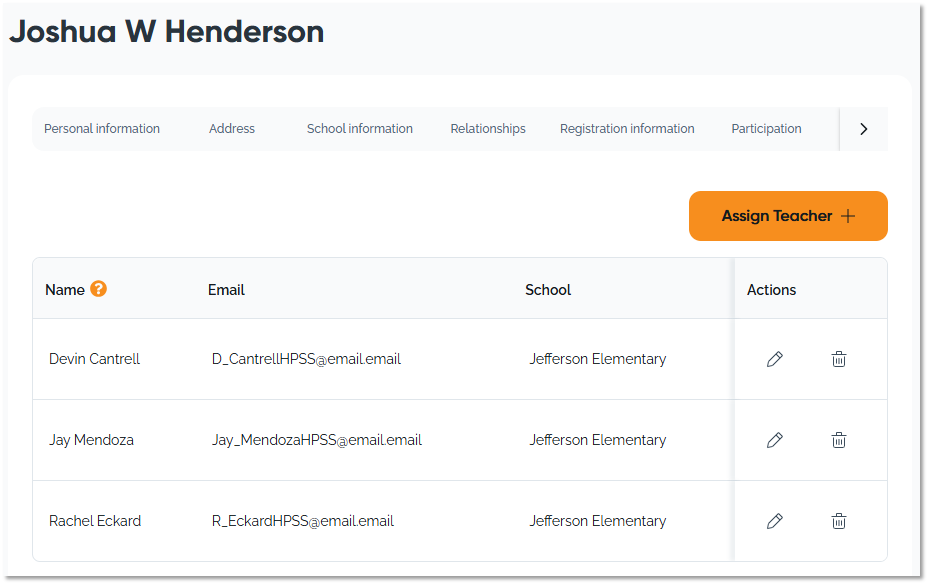This screenshot has height=585, width=929.
Task: Click the orange help icon beside Name
Action: pos(98,289)
